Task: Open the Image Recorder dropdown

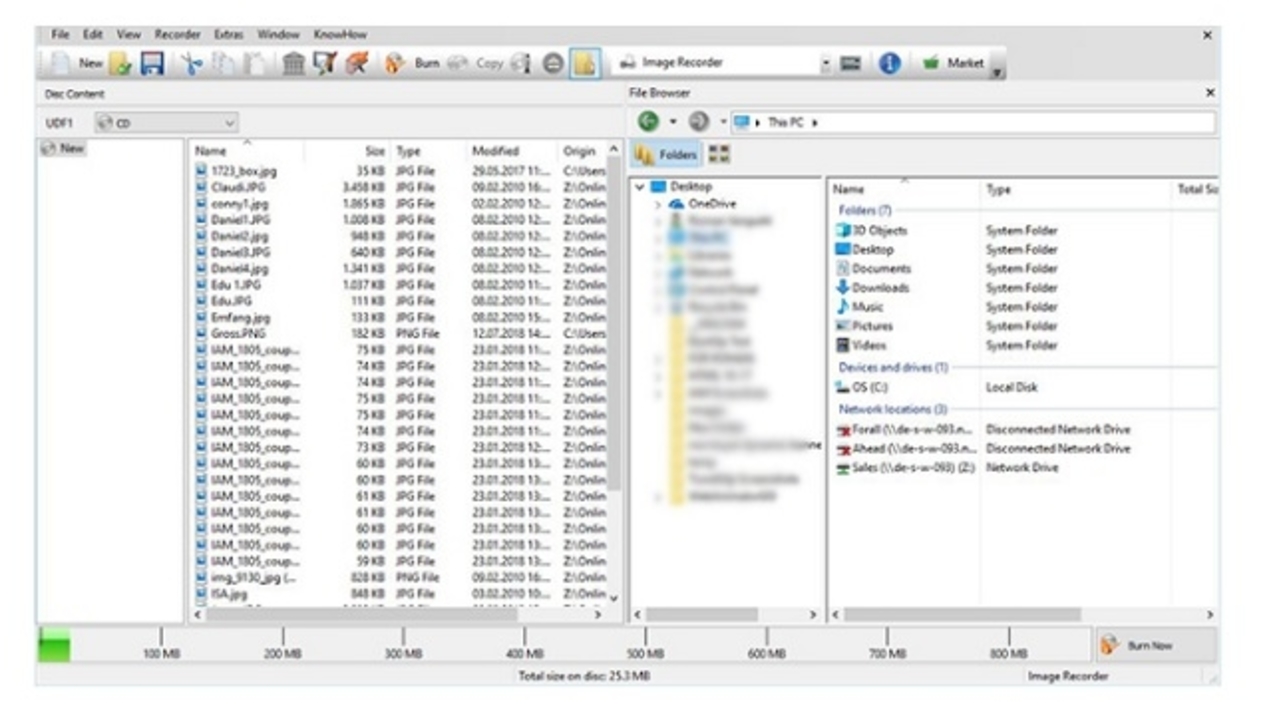Action: coord(827,62)
